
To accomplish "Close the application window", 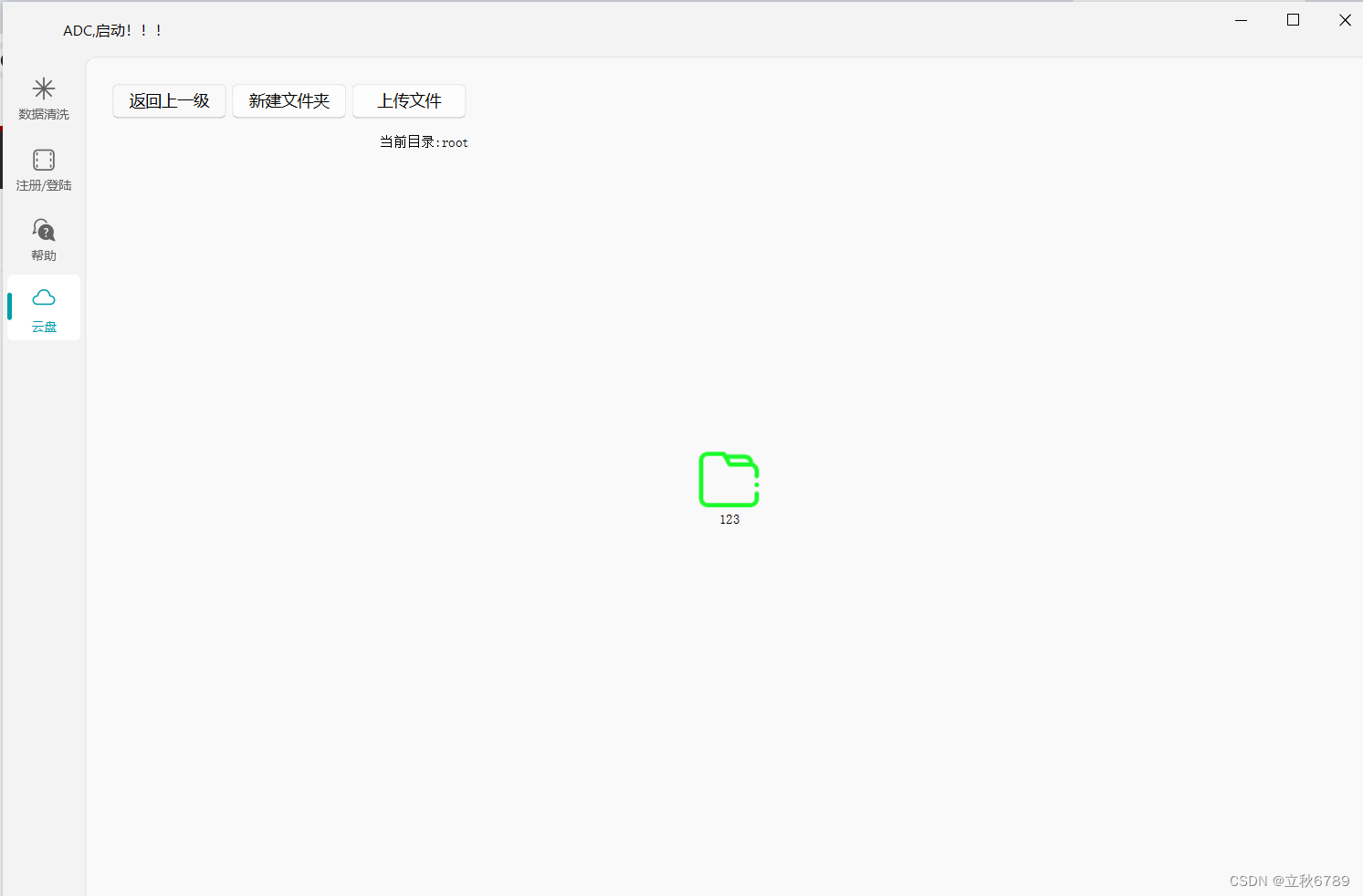I will tap(1345, 19).
